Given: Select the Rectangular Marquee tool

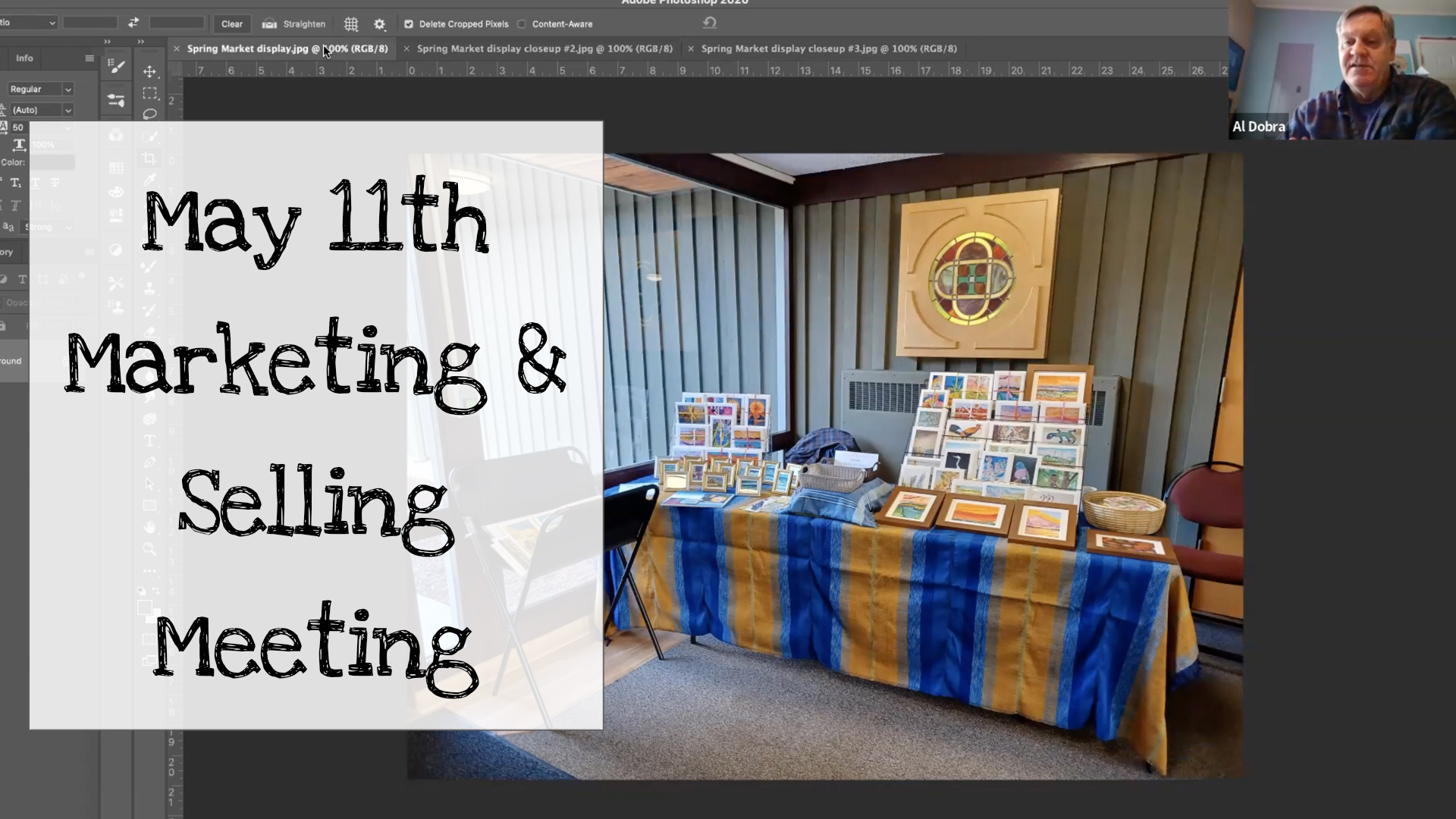Looking at the screenshot, I should [149, 93].
